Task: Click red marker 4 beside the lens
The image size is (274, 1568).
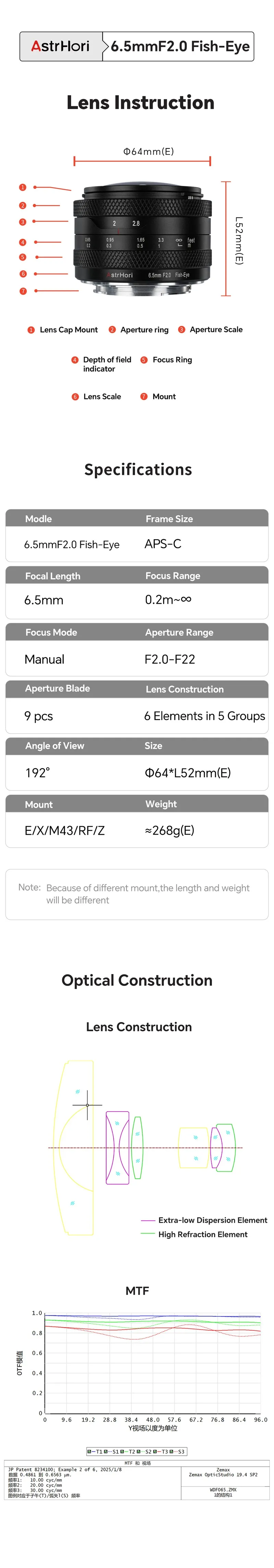Action: click(23, 242)
